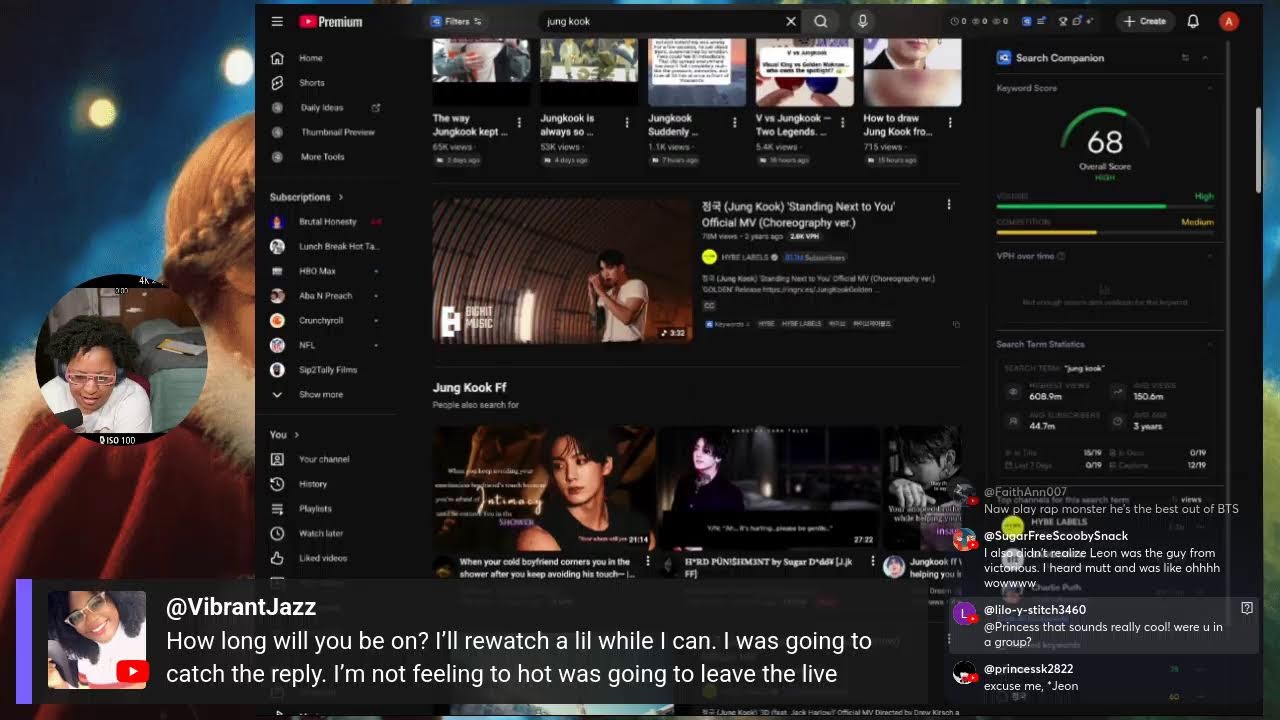Image resolution: width=1280 pixels, height=720 pixels.
Task: Go to YouTube Premium home logo
Action: coord(330,21)
